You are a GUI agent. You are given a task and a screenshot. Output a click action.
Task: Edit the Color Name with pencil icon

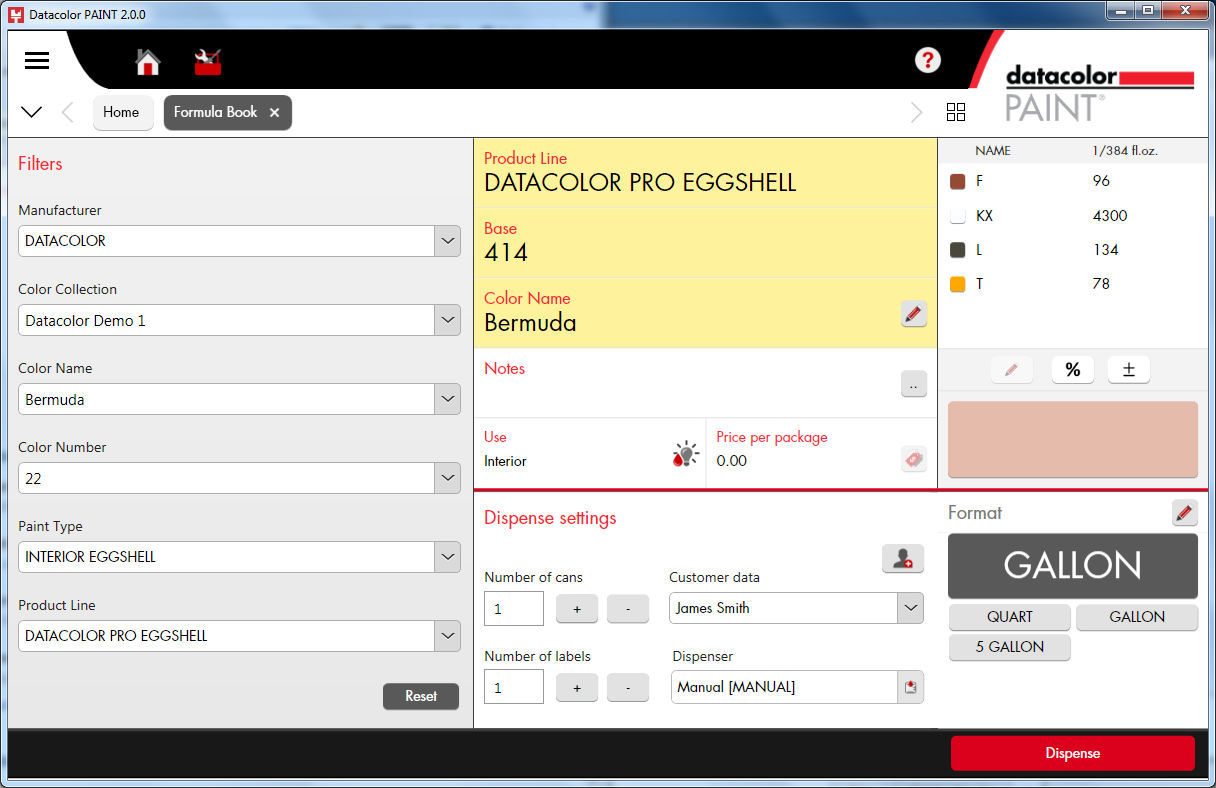[x=913, y=314]
